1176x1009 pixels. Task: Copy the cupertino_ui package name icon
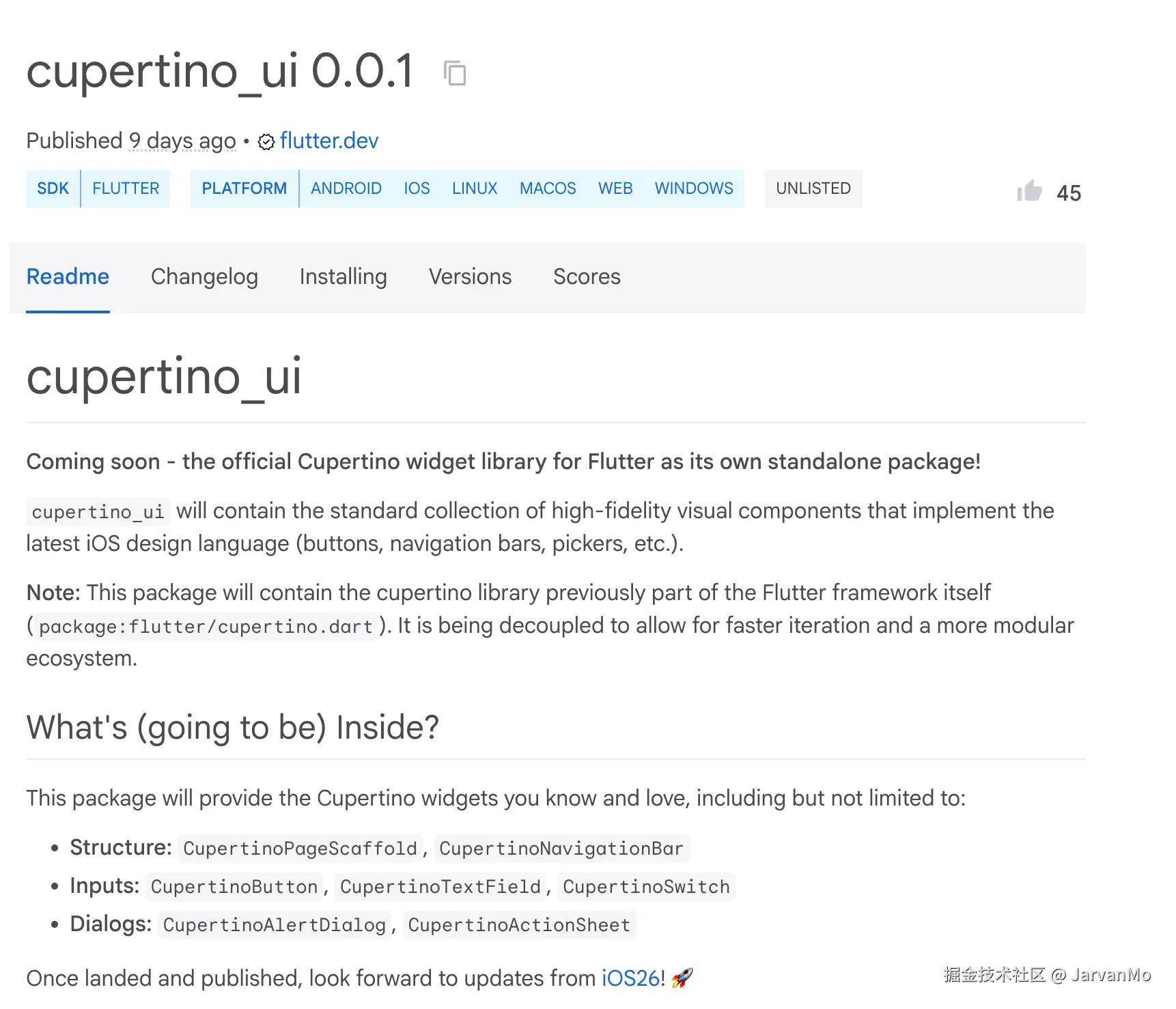pyautogui.click(x=455, y=73)
